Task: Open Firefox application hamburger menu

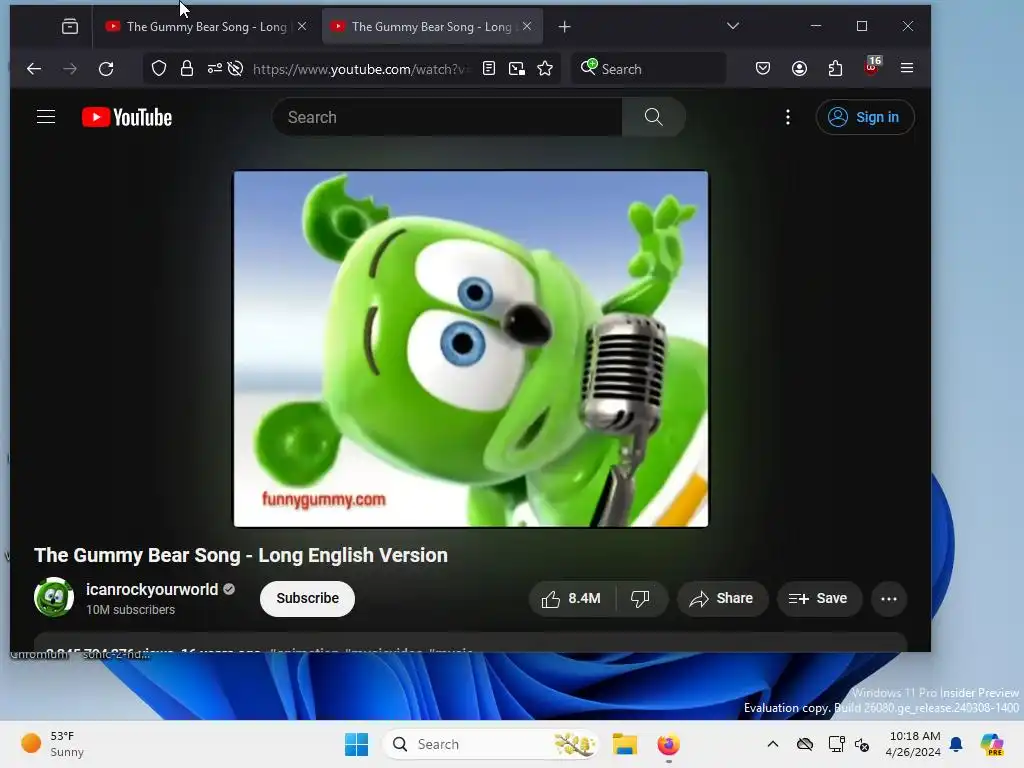Action: click(x=907, y=68)
